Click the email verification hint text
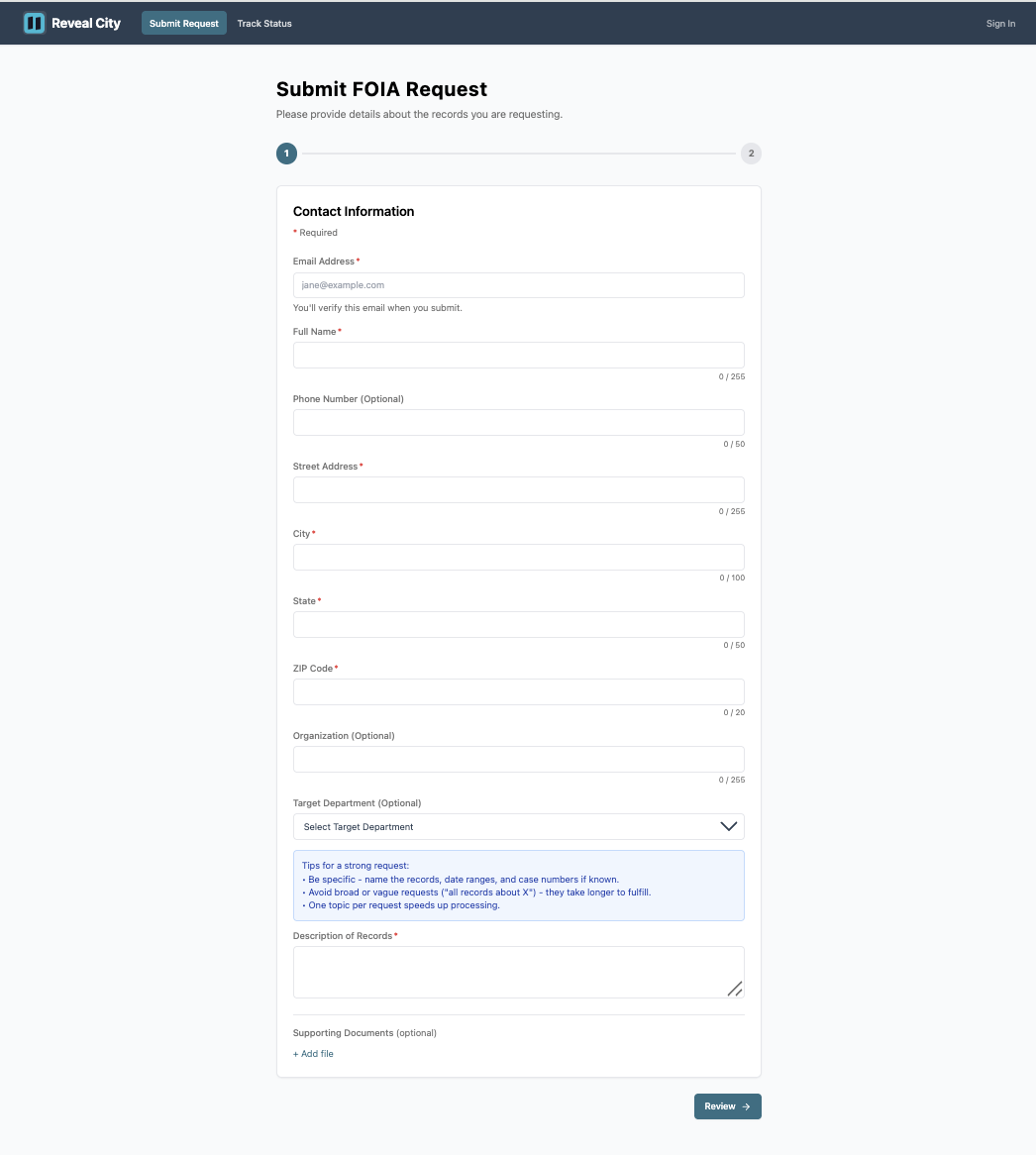The image size is (1036, 1155). click(377, 308)
